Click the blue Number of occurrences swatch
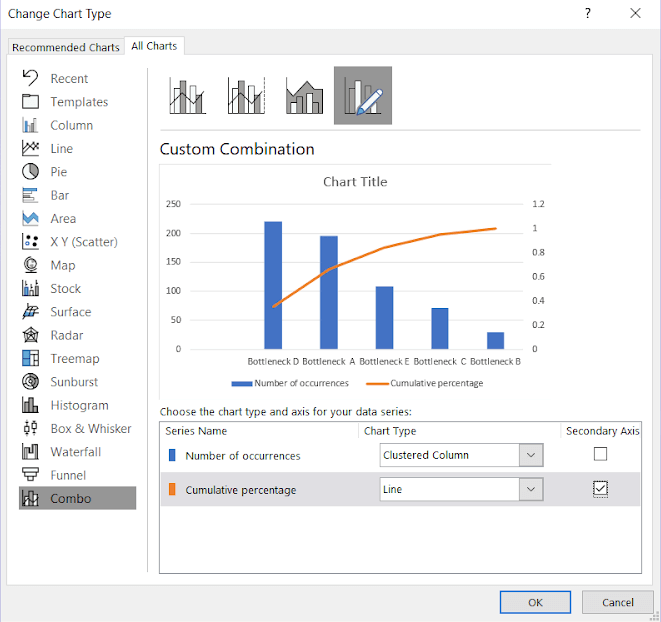661x622 pixels. coord(172,455)
